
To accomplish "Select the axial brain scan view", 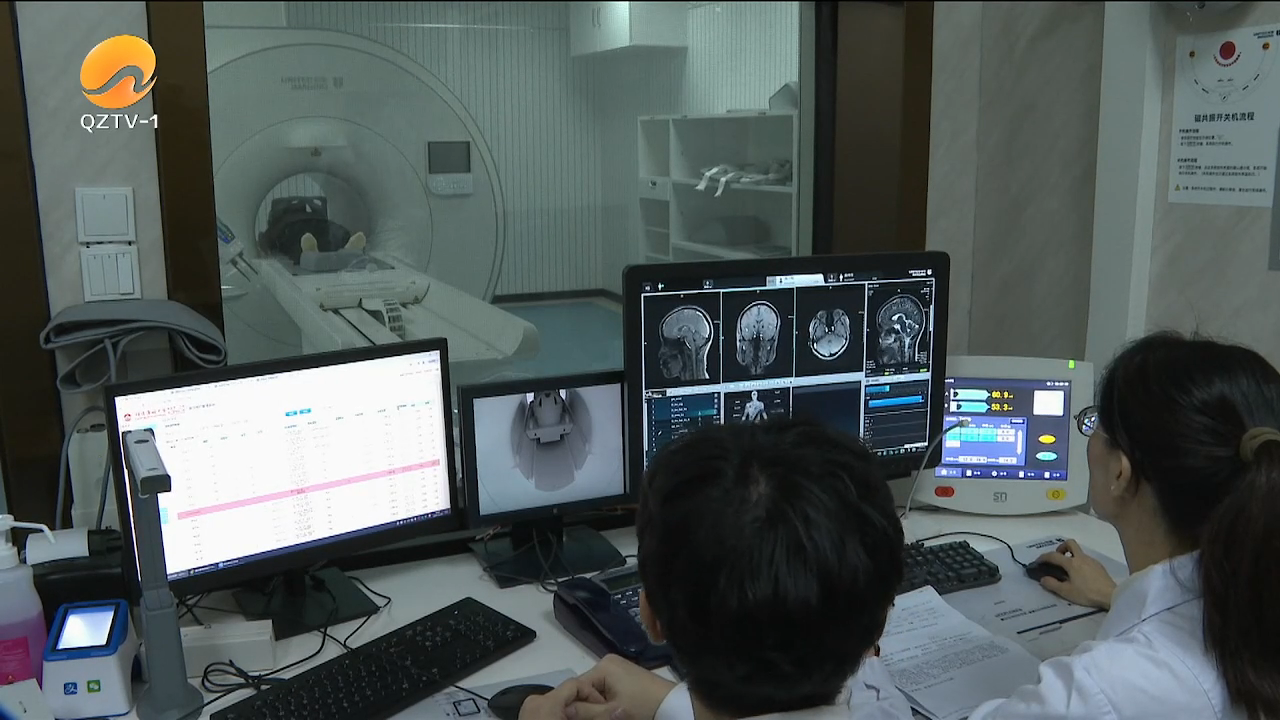I will [x=829, y=335].
